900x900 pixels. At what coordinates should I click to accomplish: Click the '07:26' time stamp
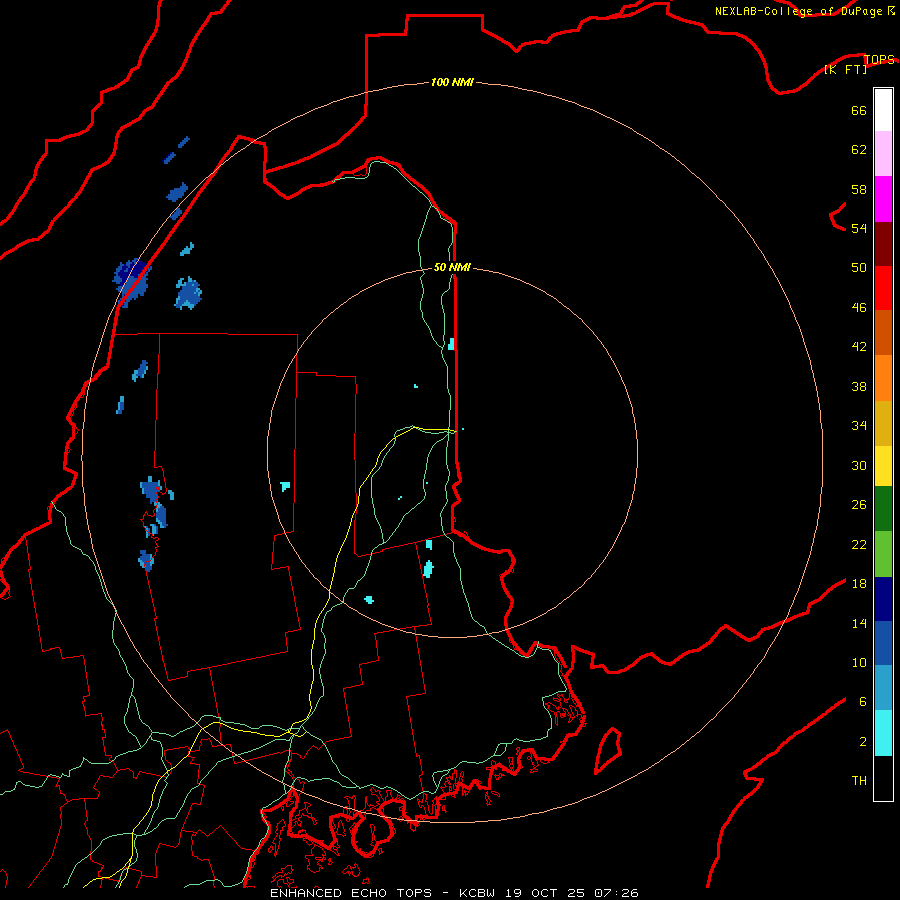615,893
